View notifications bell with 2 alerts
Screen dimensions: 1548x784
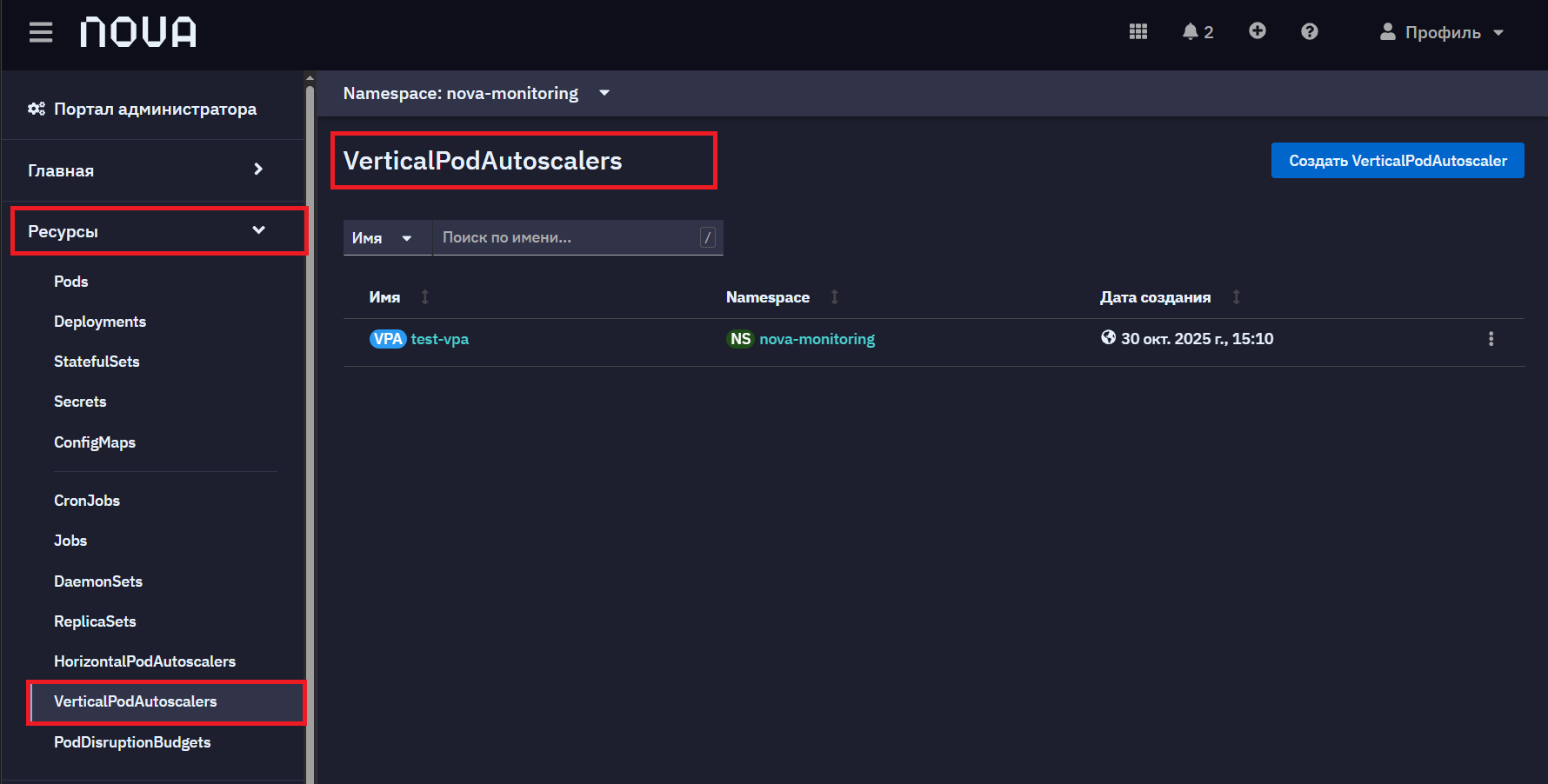[1198, 31]
